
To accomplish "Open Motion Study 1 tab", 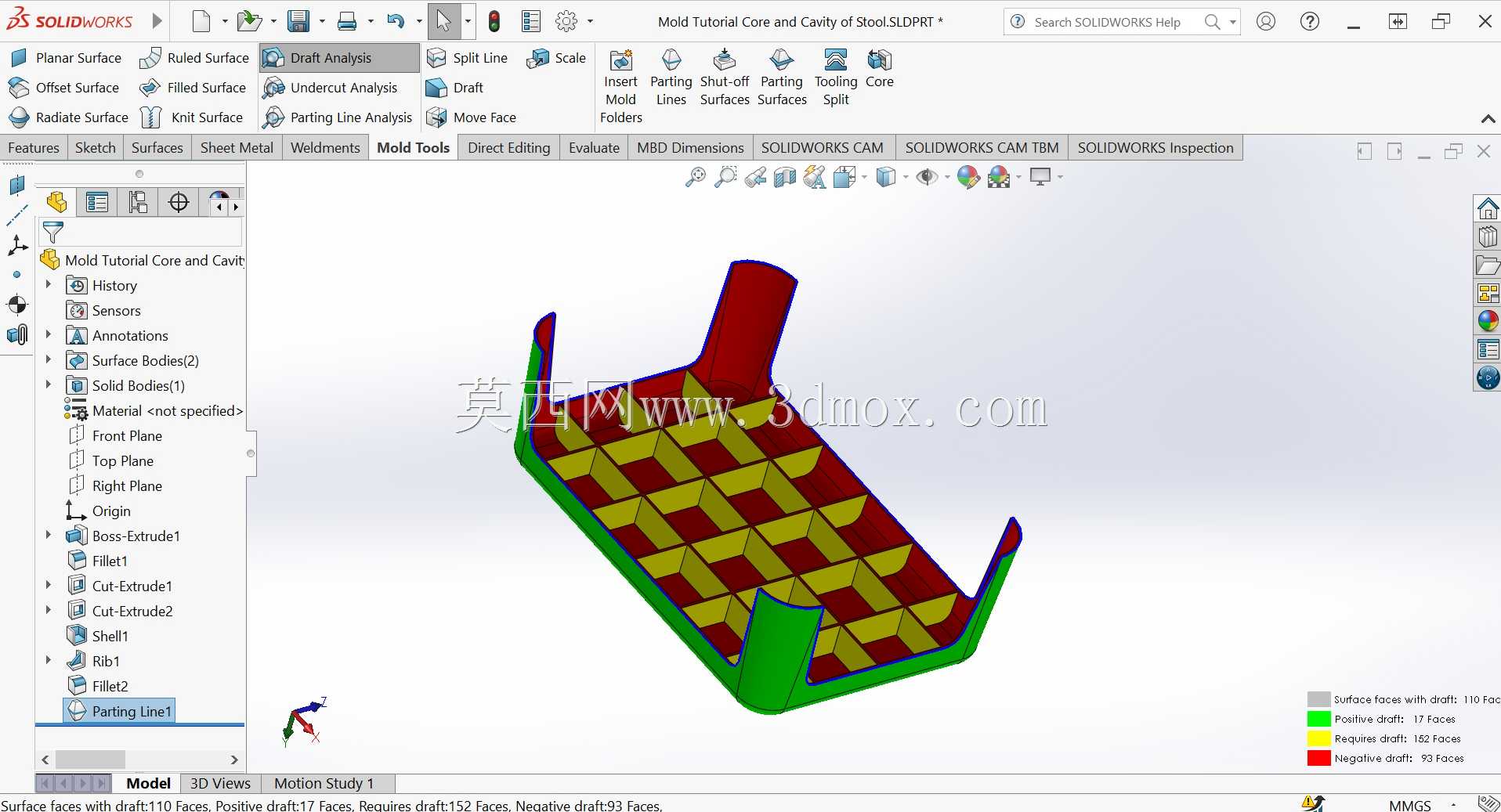I will 324,783.
